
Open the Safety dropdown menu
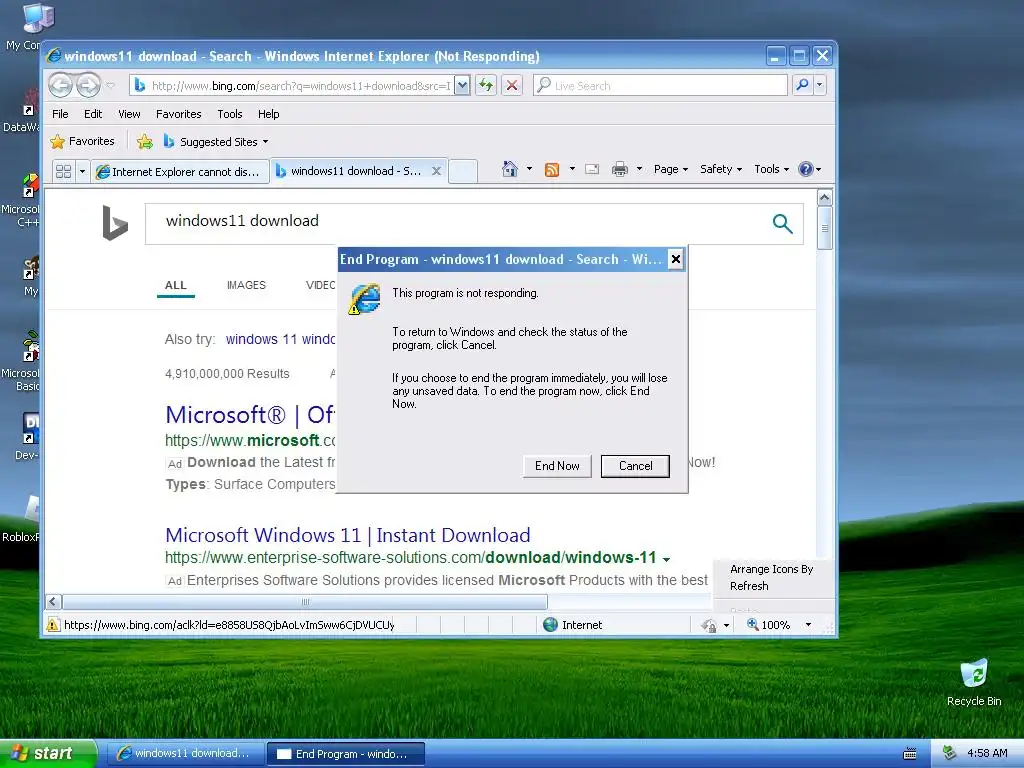pos(721,169)
